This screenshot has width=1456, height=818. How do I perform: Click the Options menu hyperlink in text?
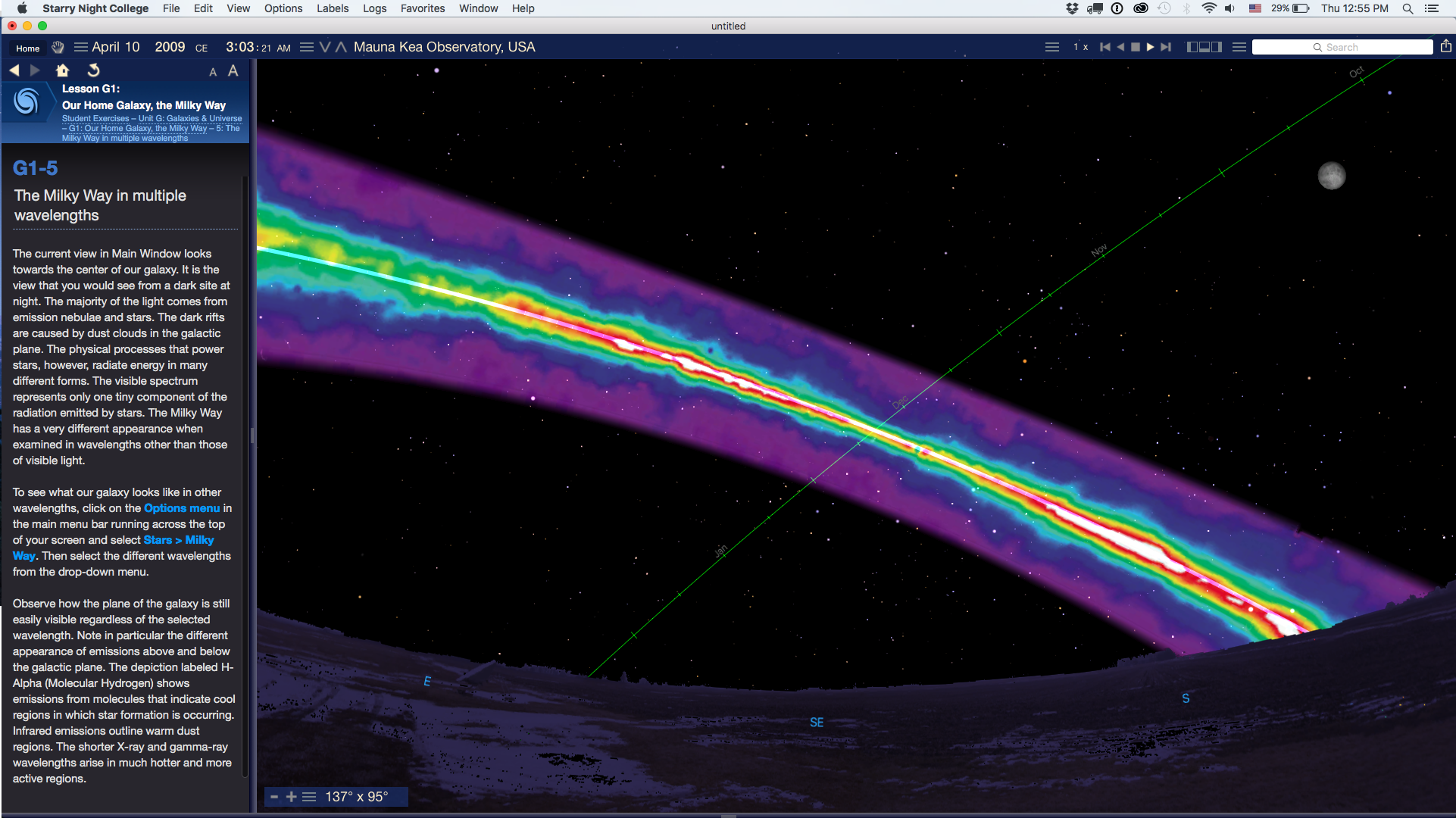tap(182, 508)
